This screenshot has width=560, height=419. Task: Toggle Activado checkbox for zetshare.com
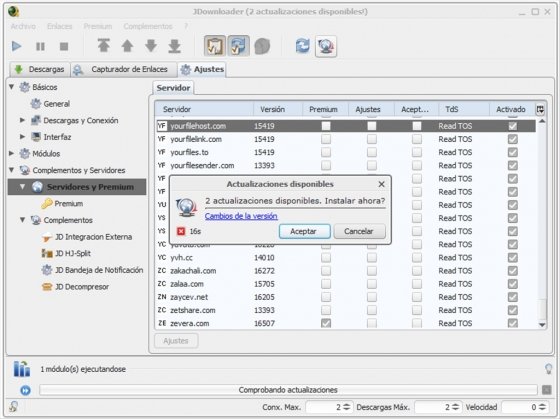tap(512, 310)
